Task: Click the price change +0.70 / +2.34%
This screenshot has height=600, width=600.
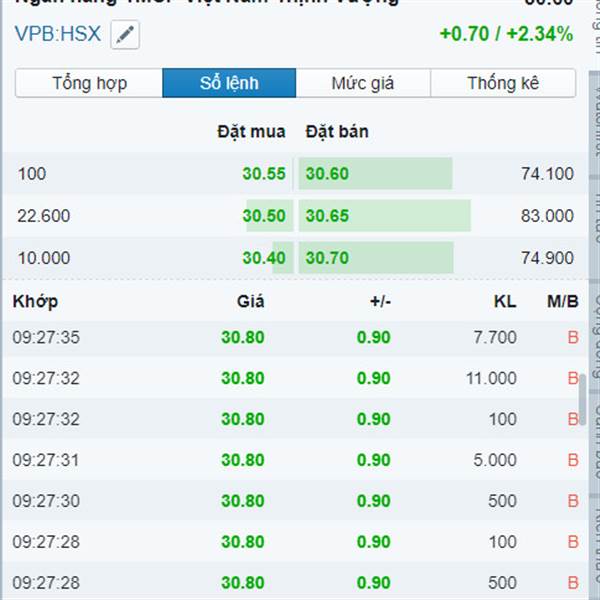Action: [x=507, y=34]
